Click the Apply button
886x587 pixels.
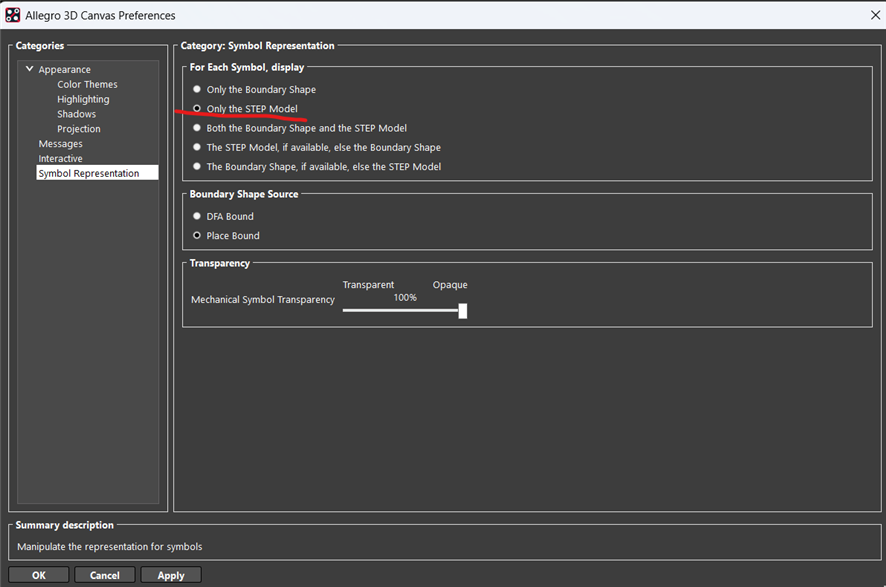pos(171,575)
